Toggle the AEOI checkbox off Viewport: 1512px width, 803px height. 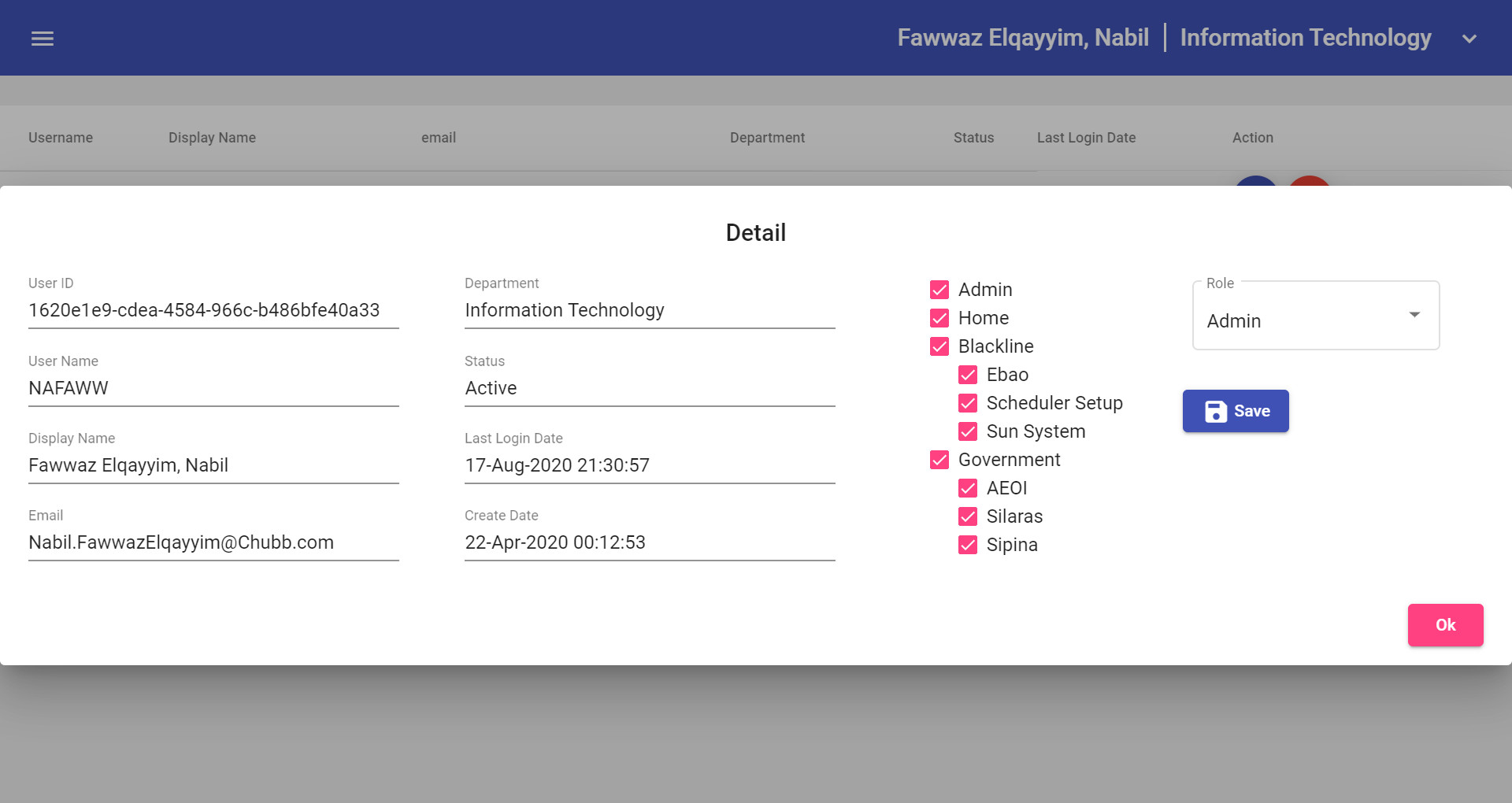(x=968, y=488)
